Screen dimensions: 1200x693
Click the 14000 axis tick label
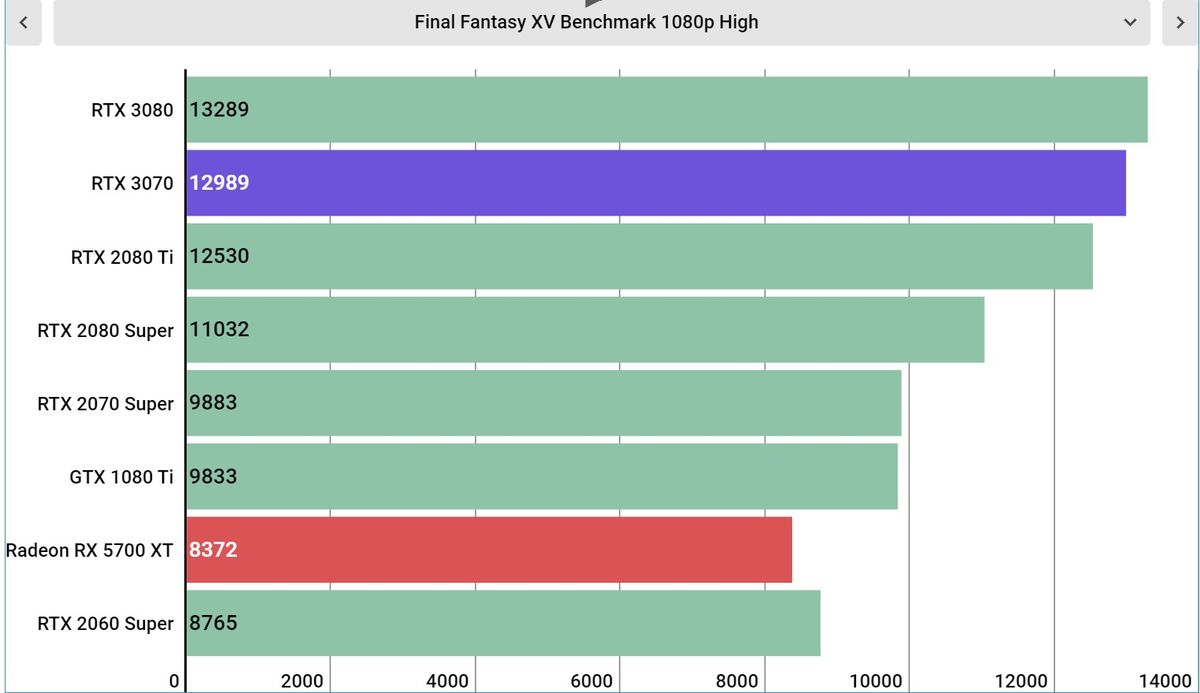[1167, 681]
